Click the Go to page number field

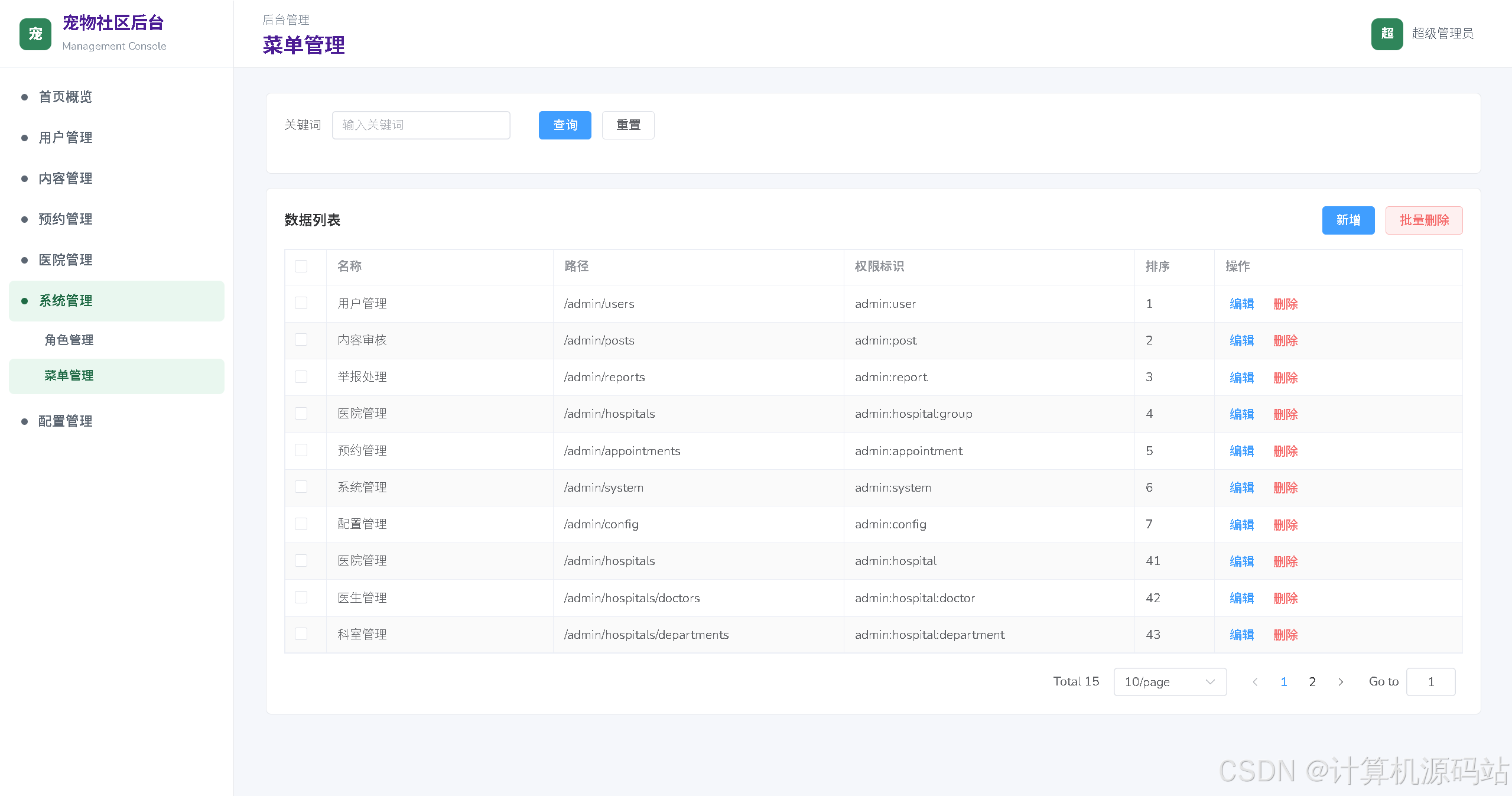coord(1430,682)
